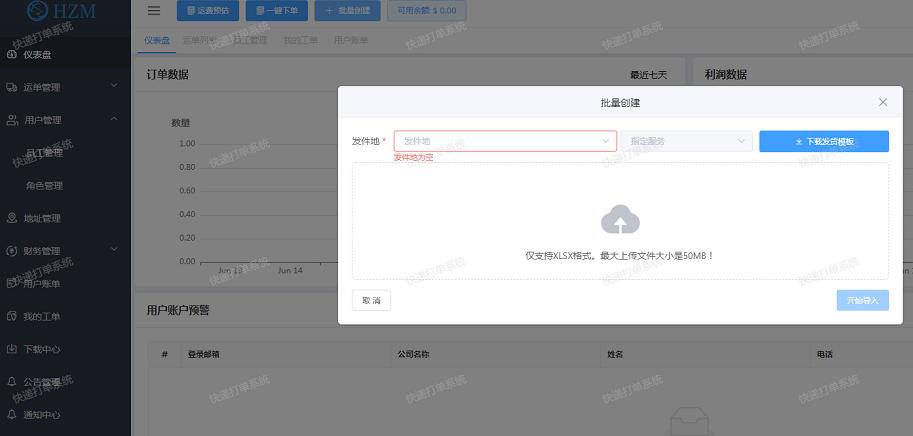This screenshot has height=436, width=913.
Task: Select 仪表盘 in the sidebar
Action: [x=43, y=54]
